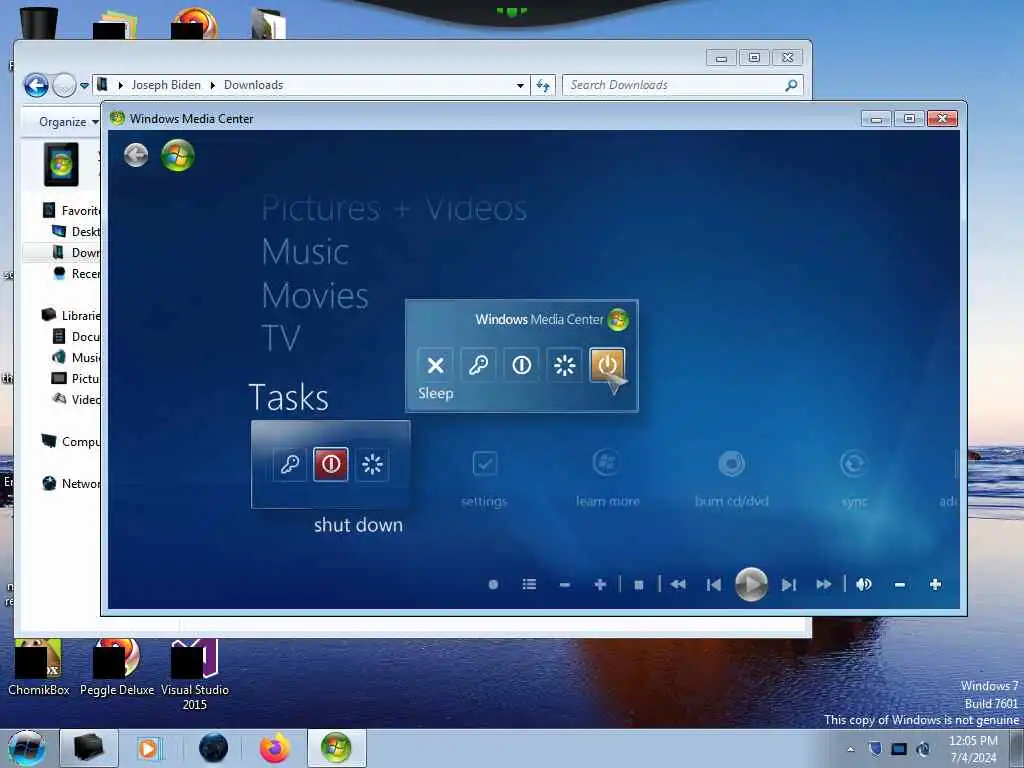Click Windows Media Player taskbar icon

148,748
